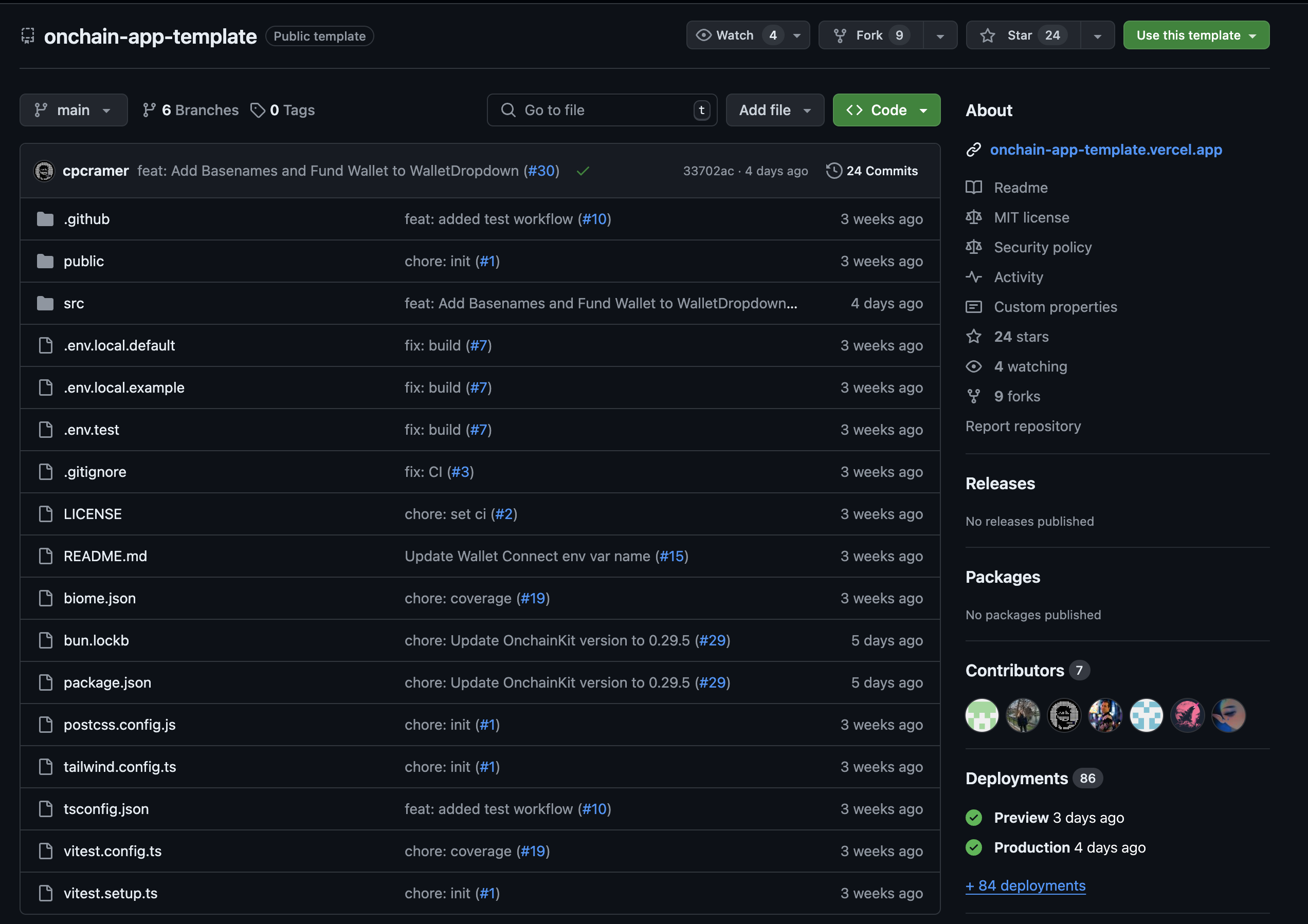
Task: Click the src folder icon
Action: coord(45,303)
